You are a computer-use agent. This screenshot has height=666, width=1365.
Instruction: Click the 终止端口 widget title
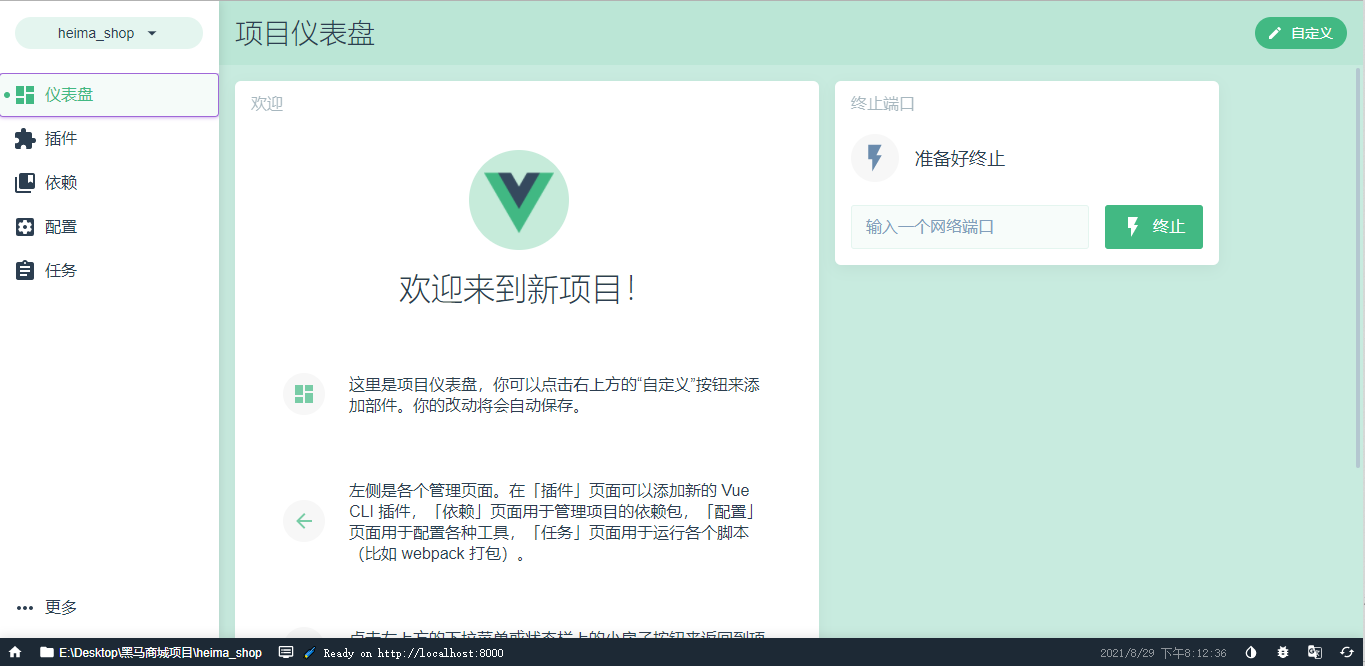click(883, 103)
